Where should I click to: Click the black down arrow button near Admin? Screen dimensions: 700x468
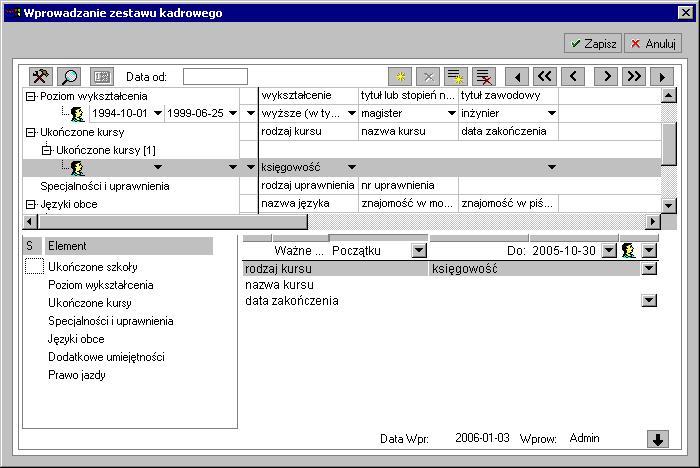pyautogui.click(x=658, y=439)
